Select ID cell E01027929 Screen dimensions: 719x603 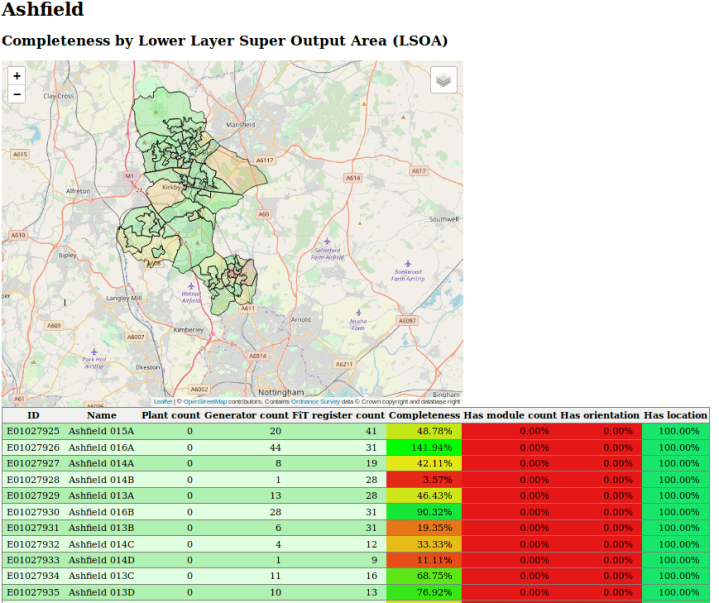[33, 496]
